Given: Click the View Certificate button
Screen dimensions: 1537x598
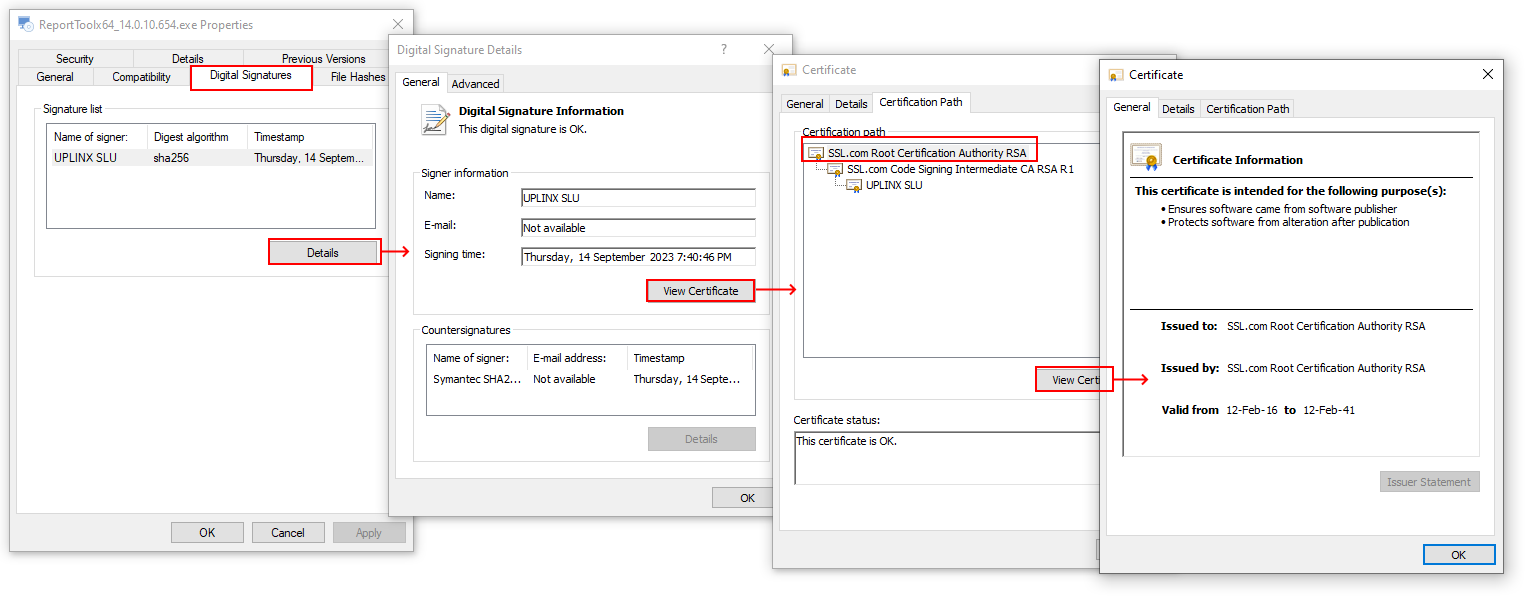Looking at the screenshot, I should point(700,291).
